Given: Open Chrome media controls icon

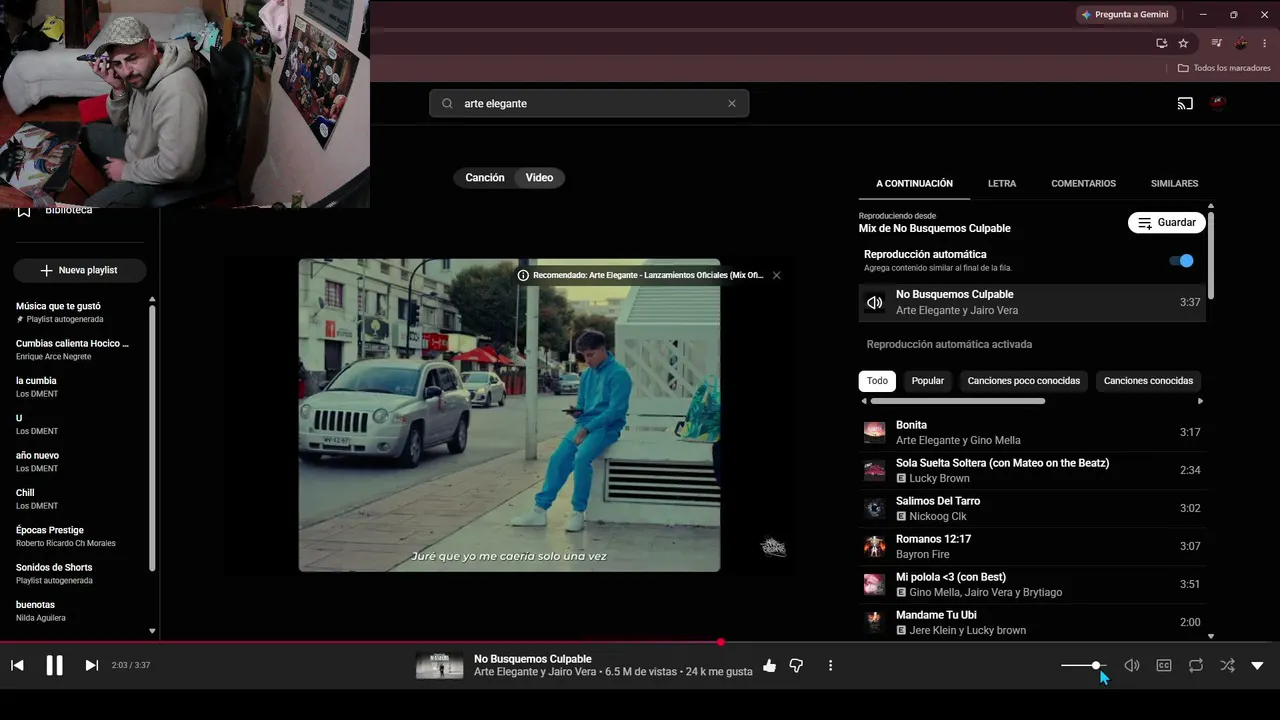Looking at the screenshot, I should coord(1216,43).
